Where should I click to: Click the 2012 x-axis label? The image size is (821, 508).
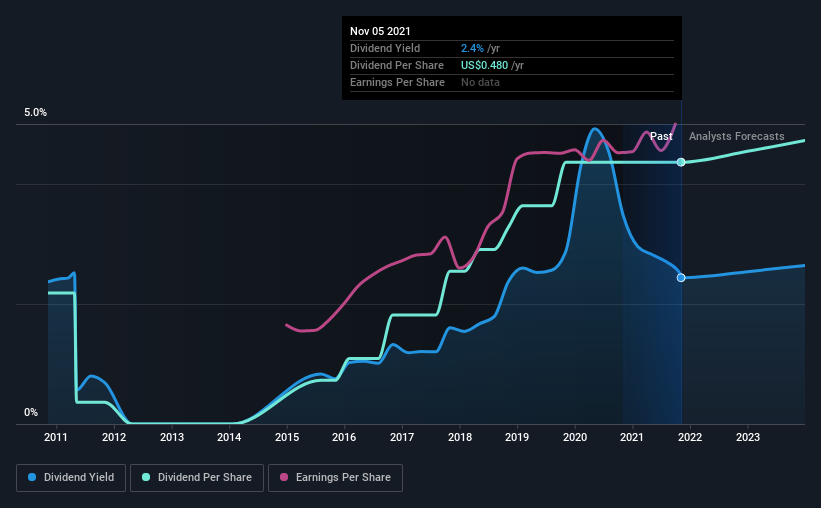point(114,437)
